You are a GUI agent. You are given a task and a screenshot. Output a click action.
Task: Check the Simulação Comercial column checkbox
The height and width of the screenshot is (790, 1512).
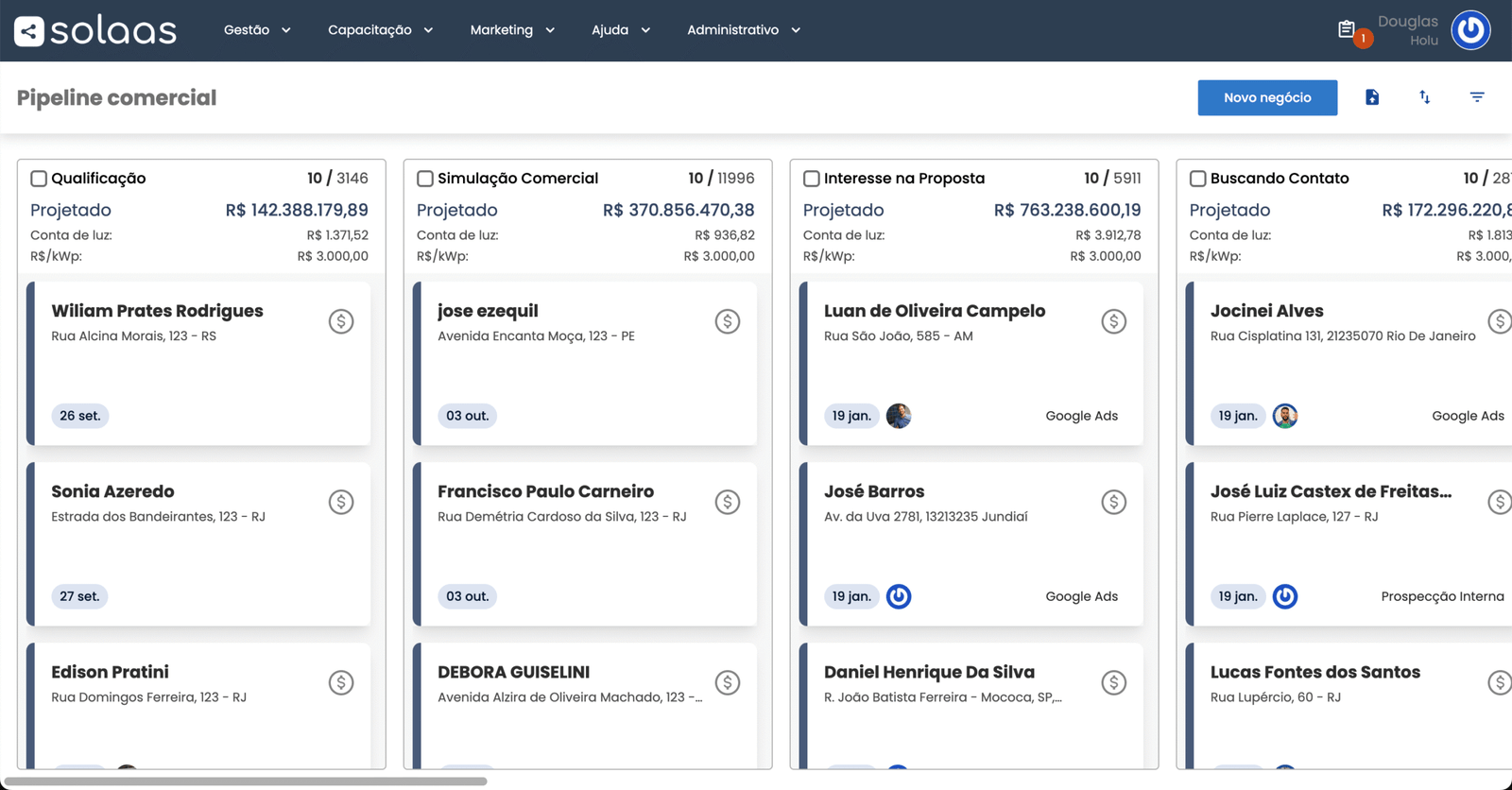pos(425,179)
